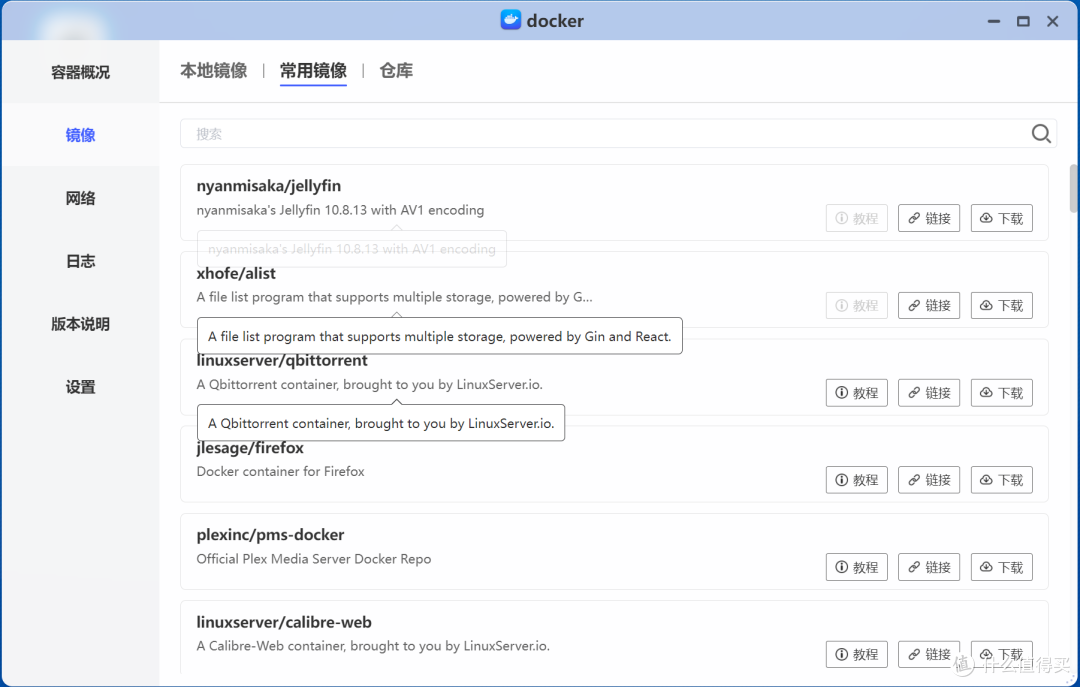Open 日志 in the sidebar

click(81, 261)
